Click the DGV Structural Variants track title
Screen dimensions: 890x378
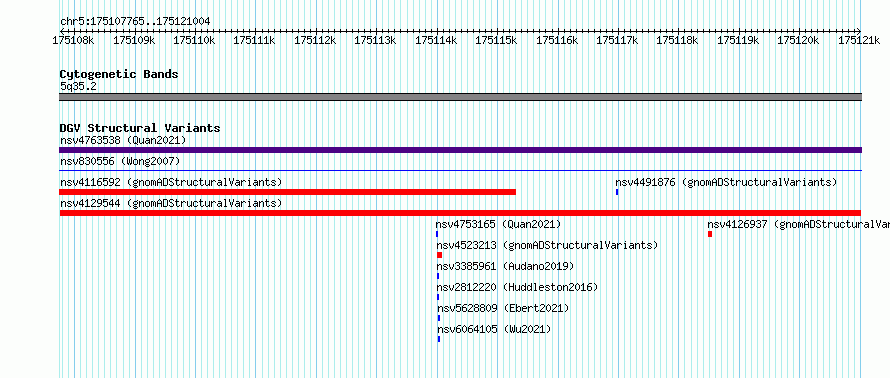140,128
